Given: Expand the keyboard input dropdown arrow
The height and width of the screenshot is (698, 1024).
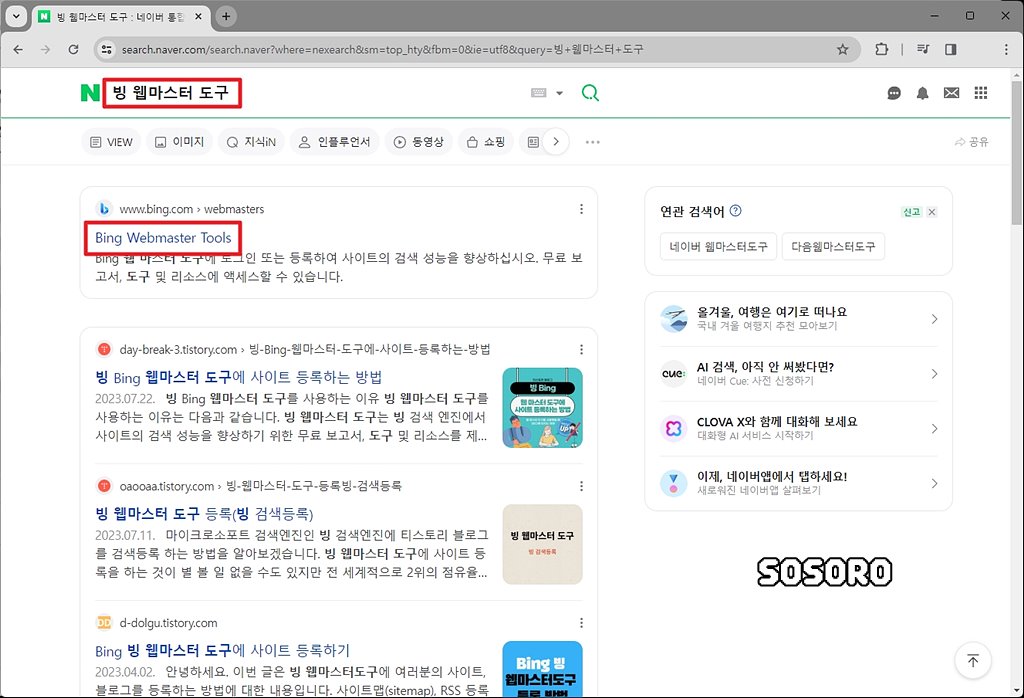Looking at the screenshot, I should click(560, 93).
